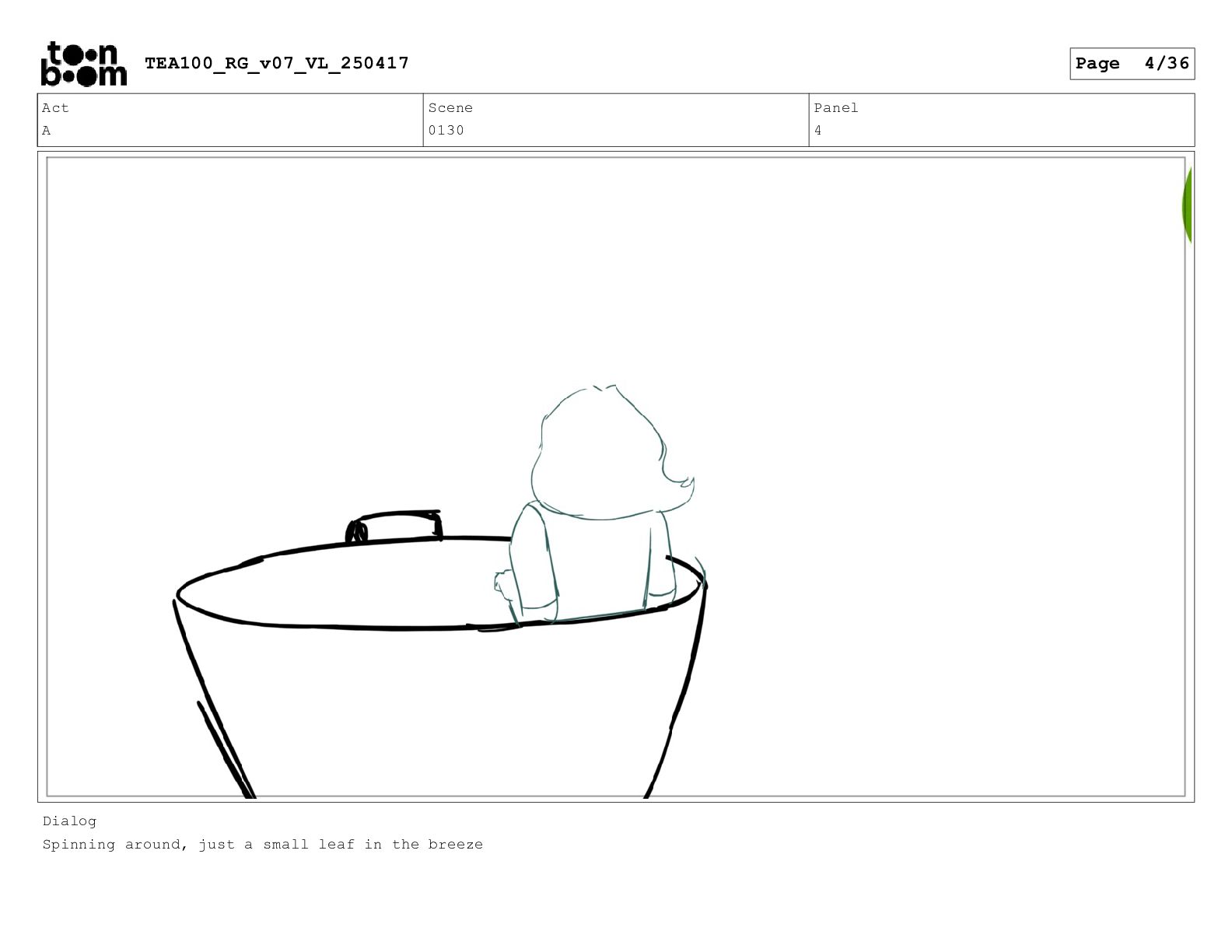1232x952 pixels.
Task: Click the Act value A
Action: pyautogui.click(x=47, y=131)
